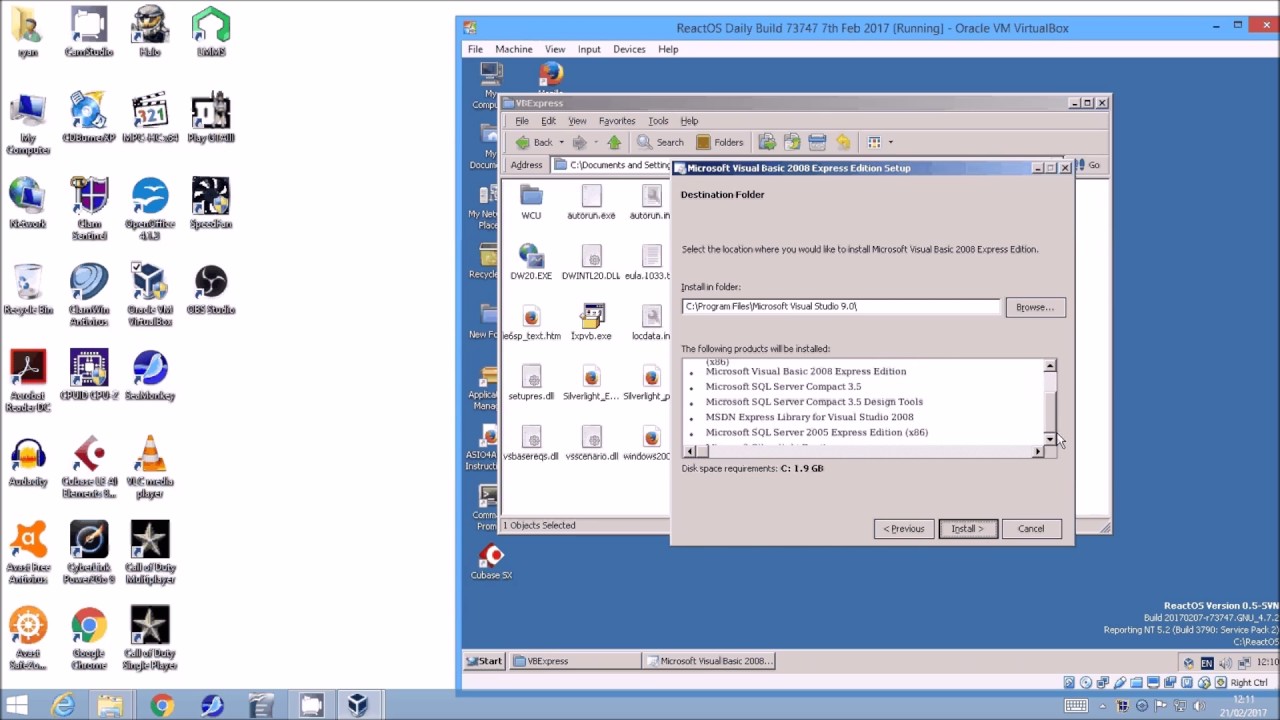Screen dimensions: 1280x720
Task: Click the LMMS icon on host desktop
Action: (x=211, y=32)
